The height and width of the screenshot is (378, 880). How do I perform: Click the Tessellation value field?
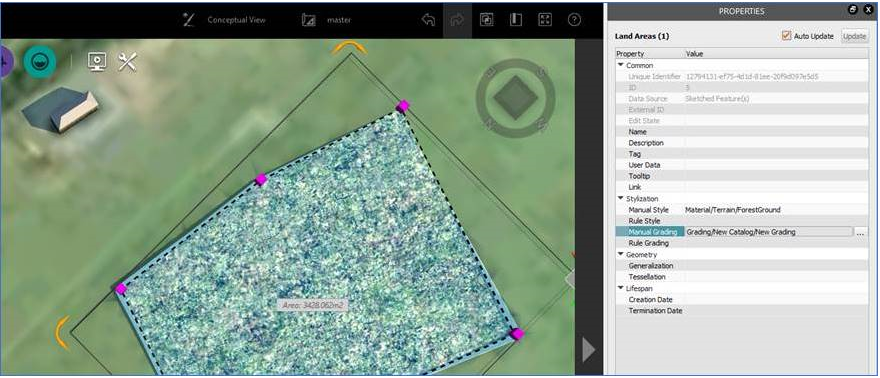[776, 276]
